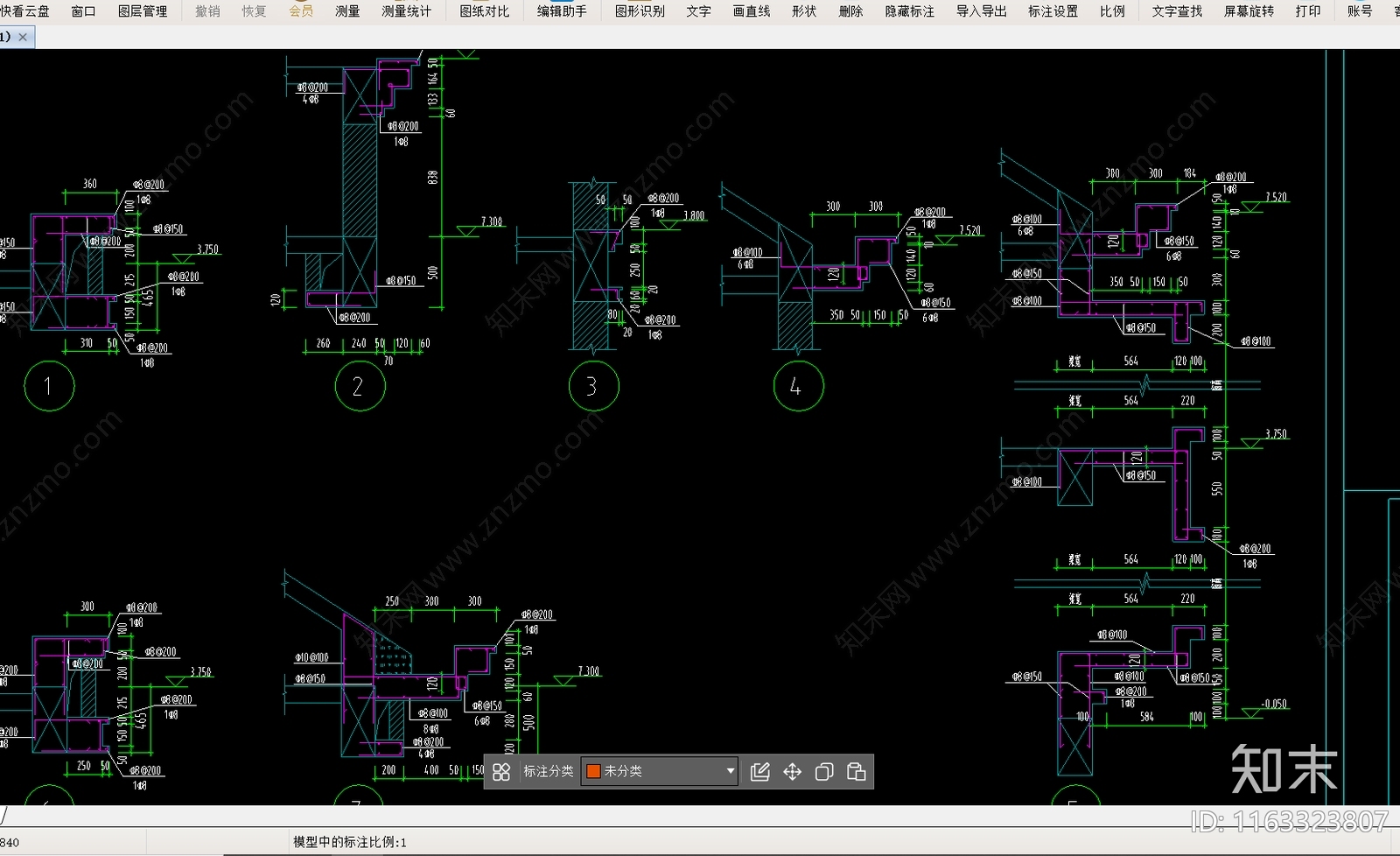This screenshot has width=1400, height=856.
Task: Click the 3.800 elevation label by detail 3
Action: click(x=694, y=215)
